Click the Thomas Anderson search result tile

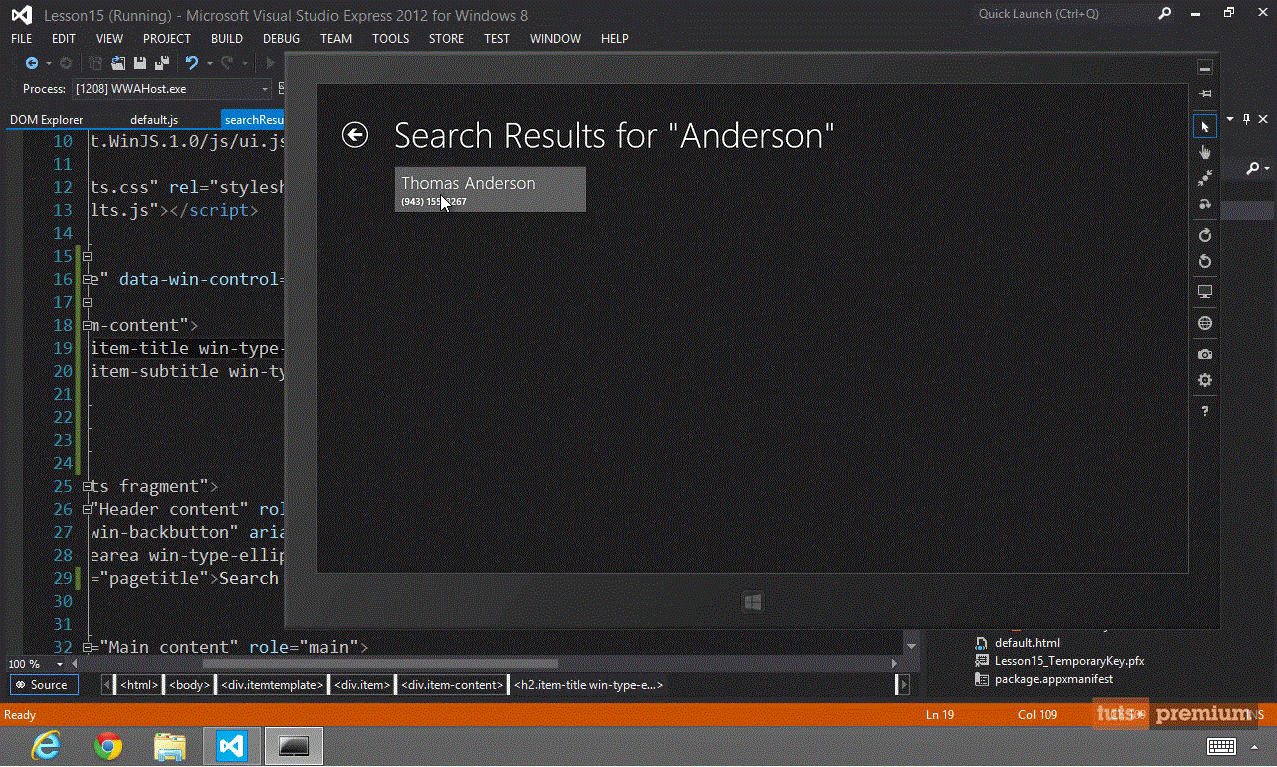point(490,189)
